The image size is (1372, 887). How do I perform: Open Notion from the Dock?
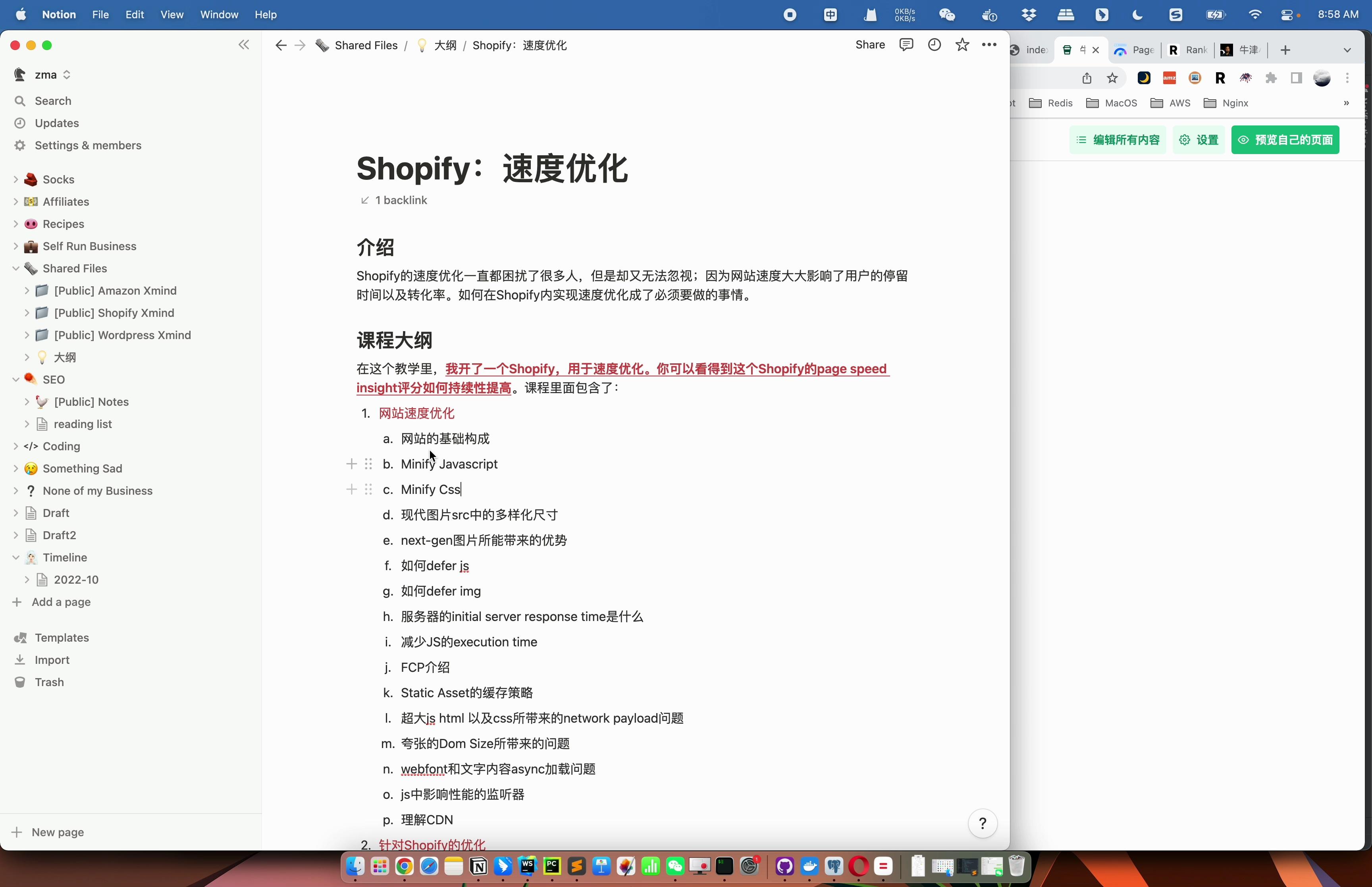coord(478,866)
